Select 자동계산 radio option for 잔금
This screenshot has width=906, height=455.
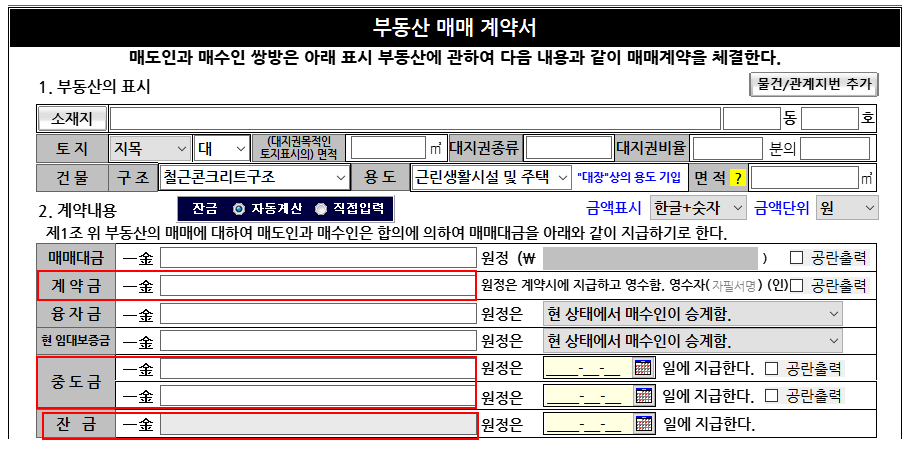[x=238, y=209]
